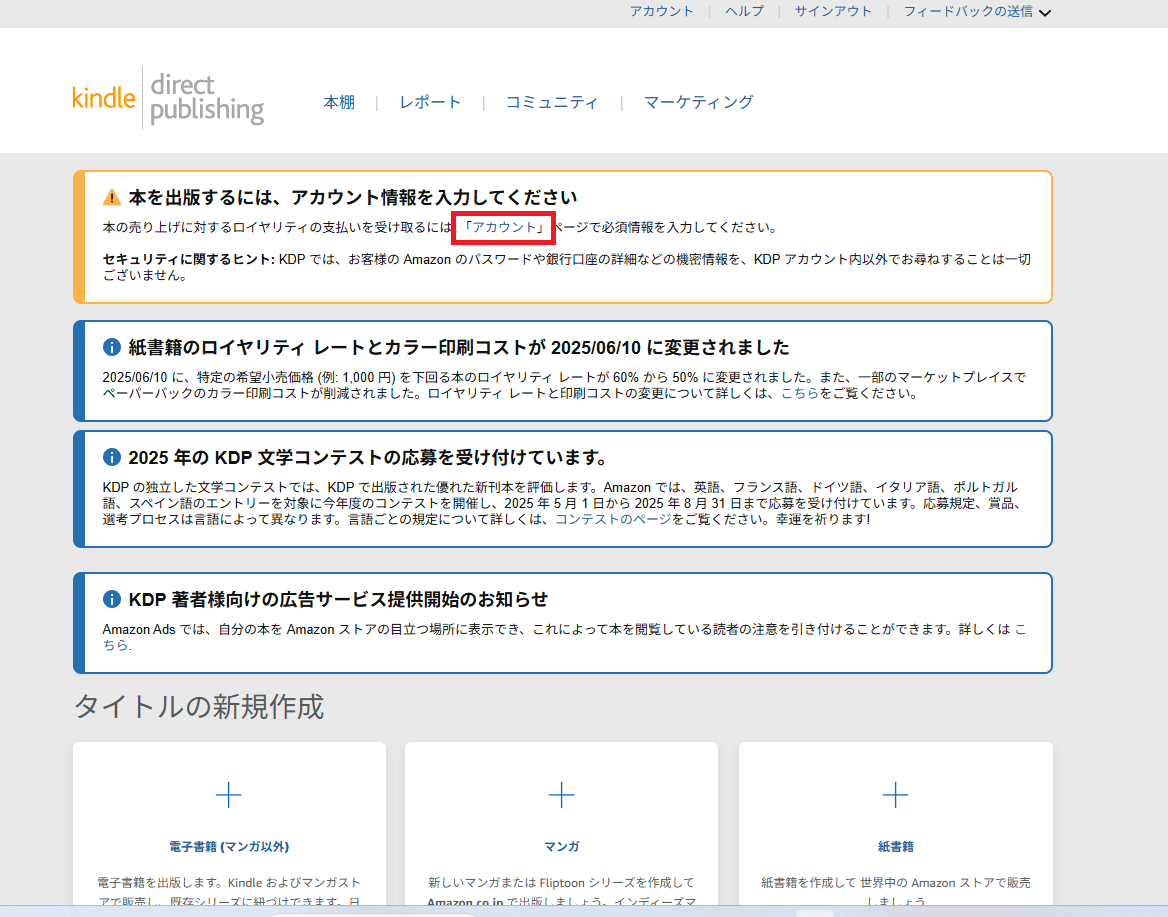This screenshot has width=1168, height=917.
Task: Click info icon beside 紙書籍のロイヤリティ notice
Action: tap(112, 347)
